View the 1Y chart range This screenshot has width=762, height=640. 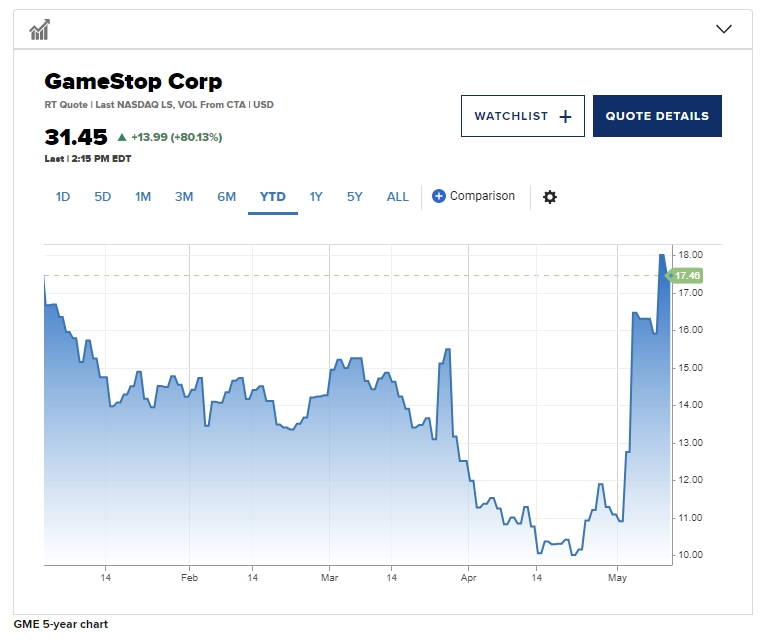pos(316,197)
